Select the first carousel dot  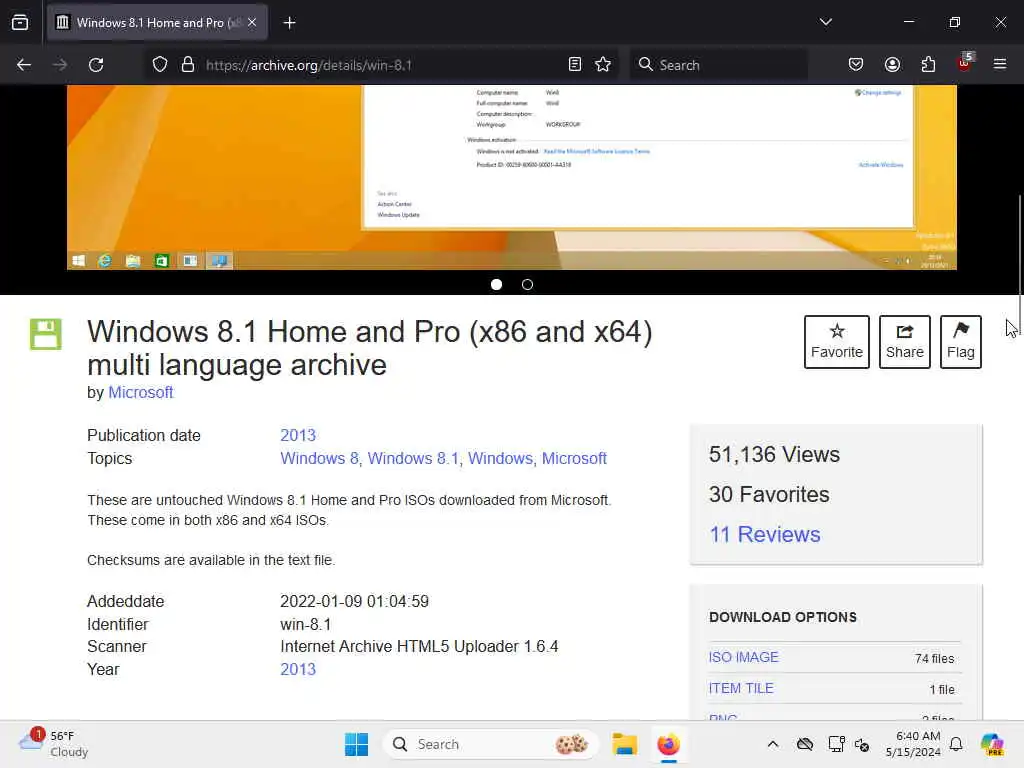pyautogui.click(x=496, y=285)
